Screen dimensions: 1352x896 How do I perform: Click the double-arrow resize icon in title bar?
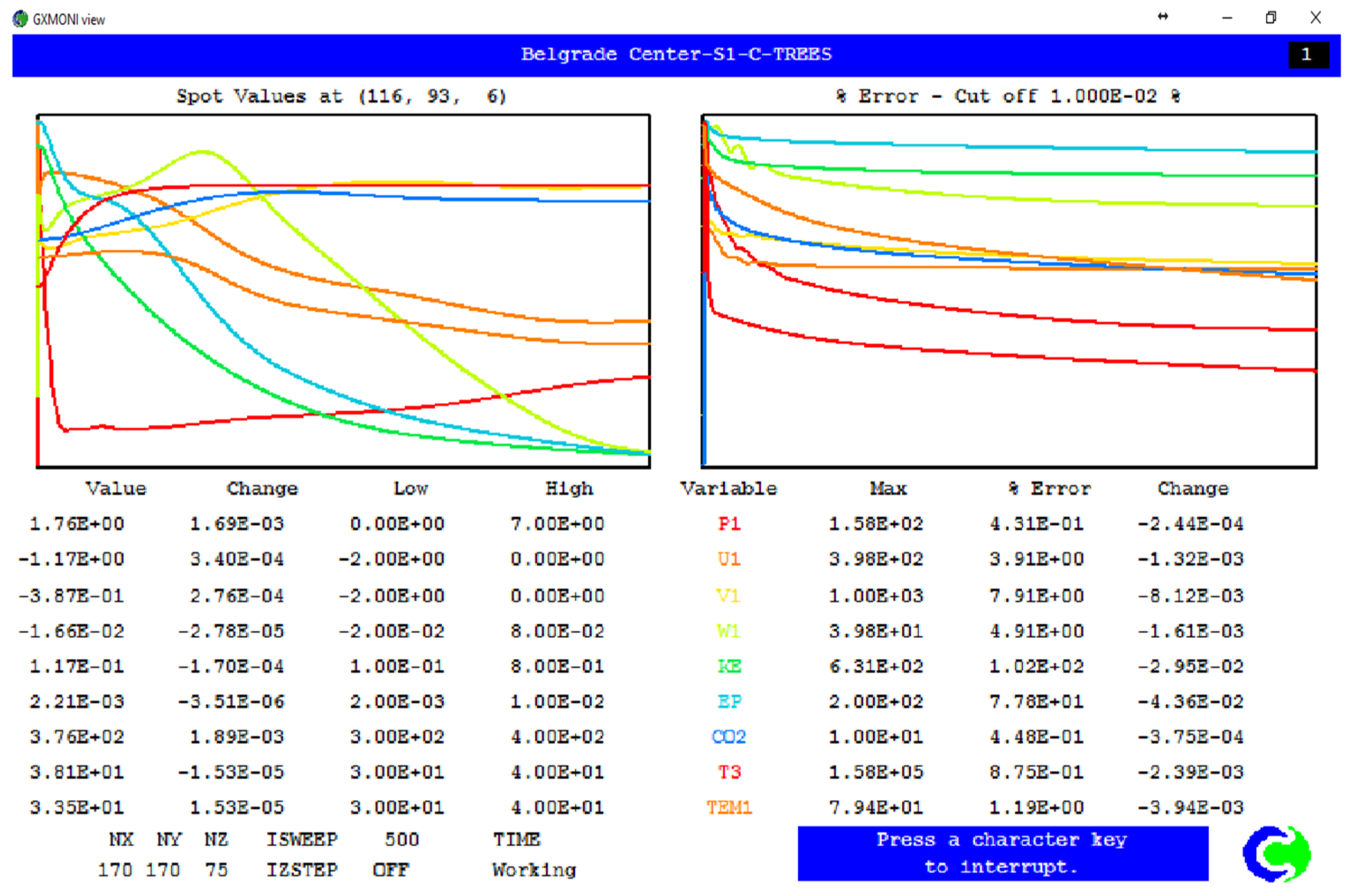[x=1162, y=17]
